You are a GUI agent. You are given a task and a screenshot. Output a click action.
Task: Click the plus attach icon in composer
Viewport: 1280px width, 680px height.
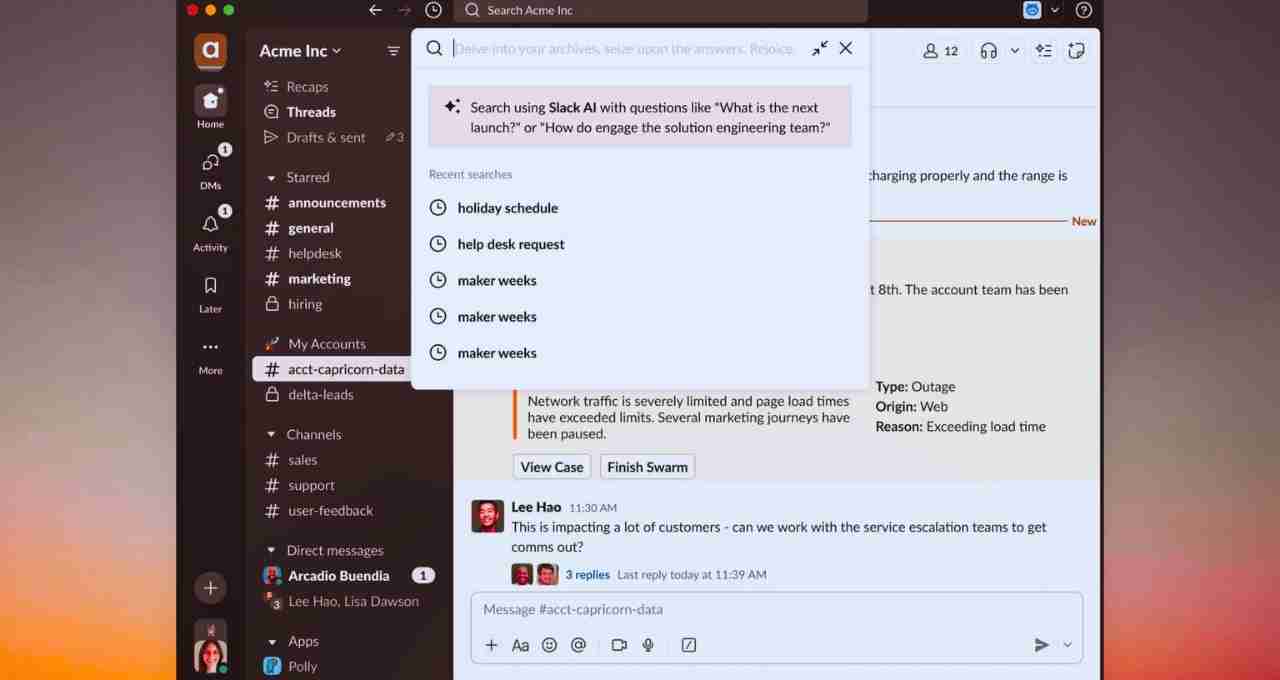click(491, 645)
